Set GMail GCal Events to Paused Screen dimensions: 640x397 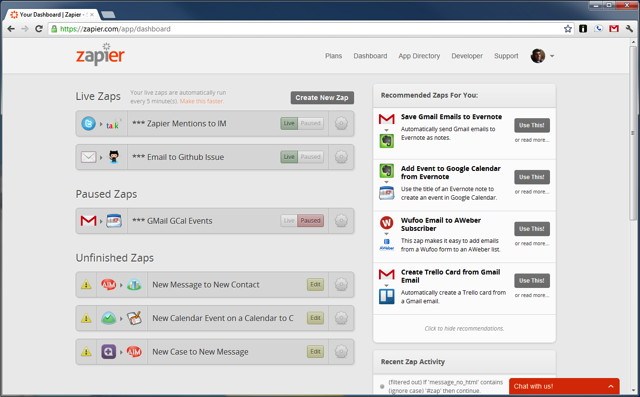(311, 221)
